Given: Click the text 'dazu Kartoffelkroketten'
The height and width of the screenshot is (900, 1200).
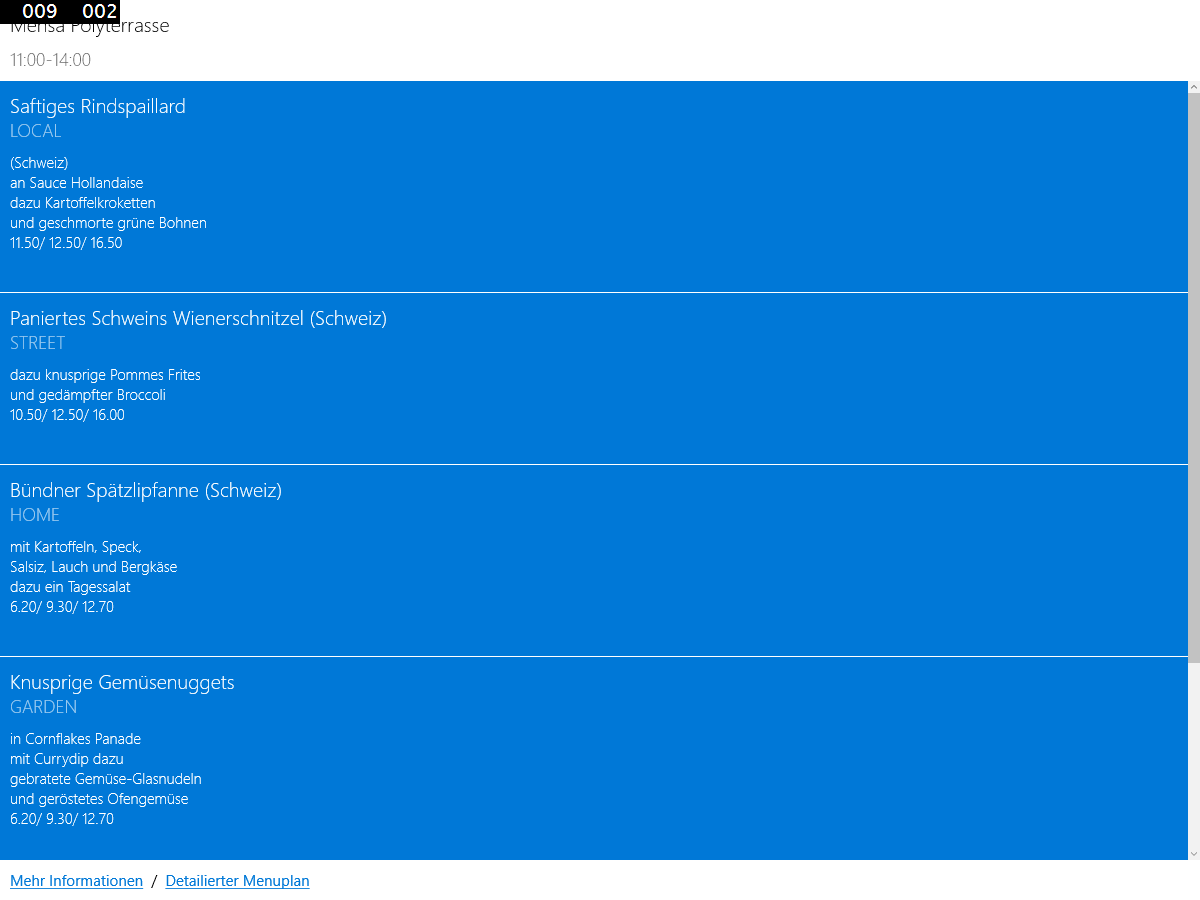Looking at the screenshot, I should 83,203.
